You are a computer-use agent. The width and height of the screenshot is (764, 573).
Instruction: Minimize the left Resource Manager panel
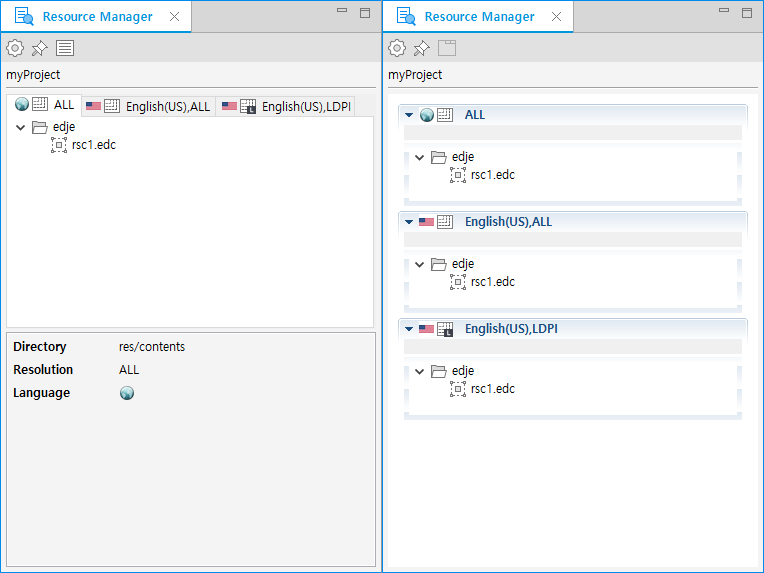[x=342, y=12]
